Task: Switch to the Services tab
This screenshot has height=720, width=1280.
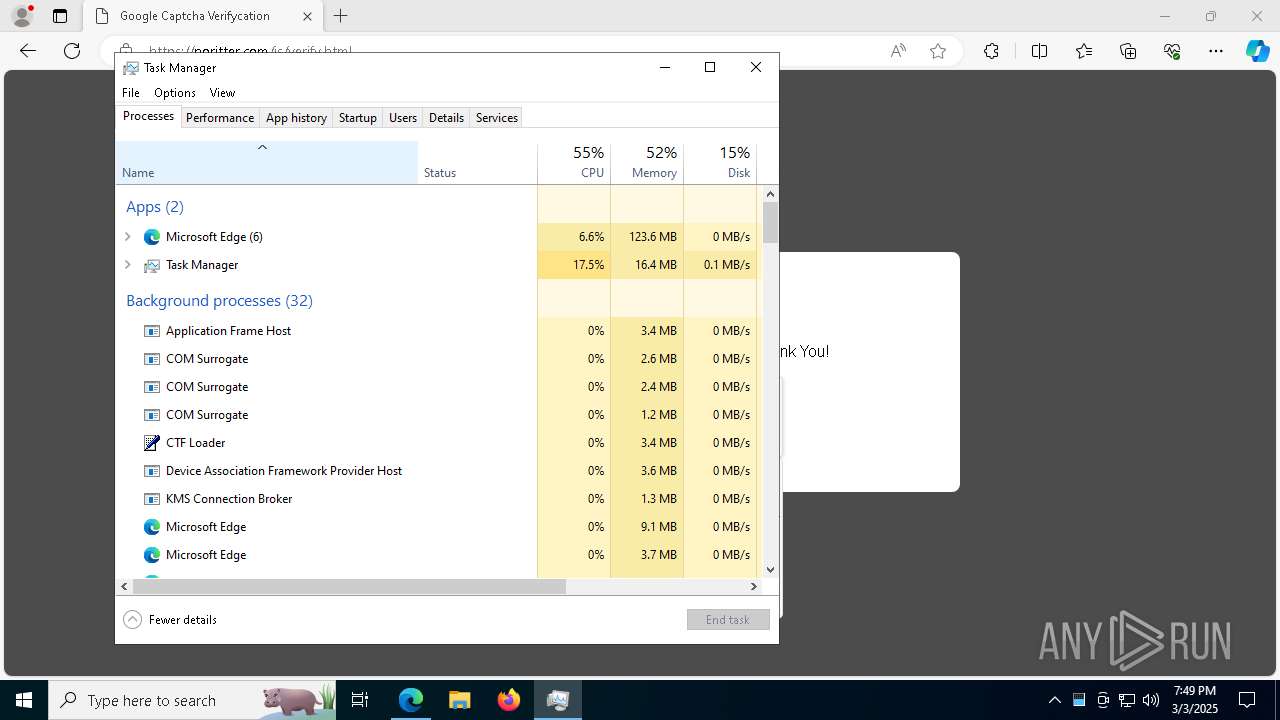Action: (497, 118)
